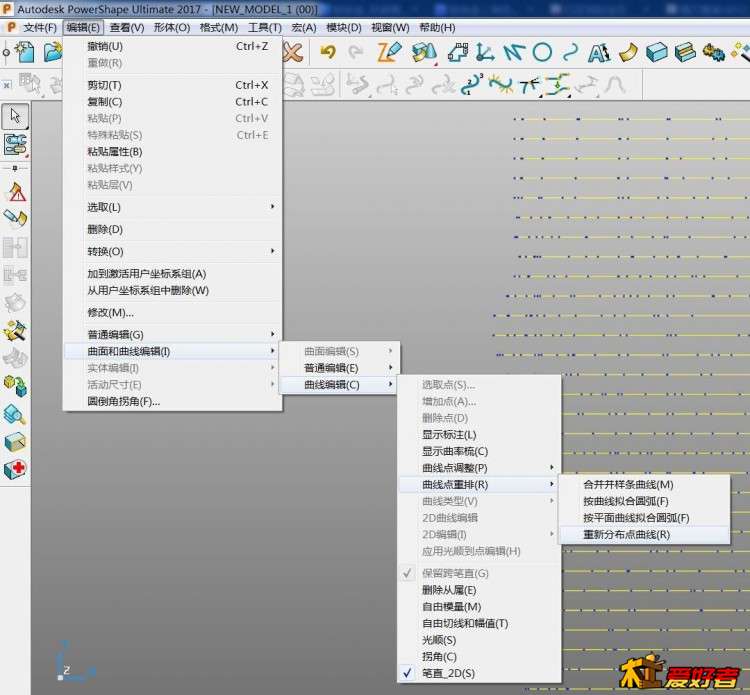Open the Surface tool icon
This screenshot has width=750, height=695.
coord(628,52)
